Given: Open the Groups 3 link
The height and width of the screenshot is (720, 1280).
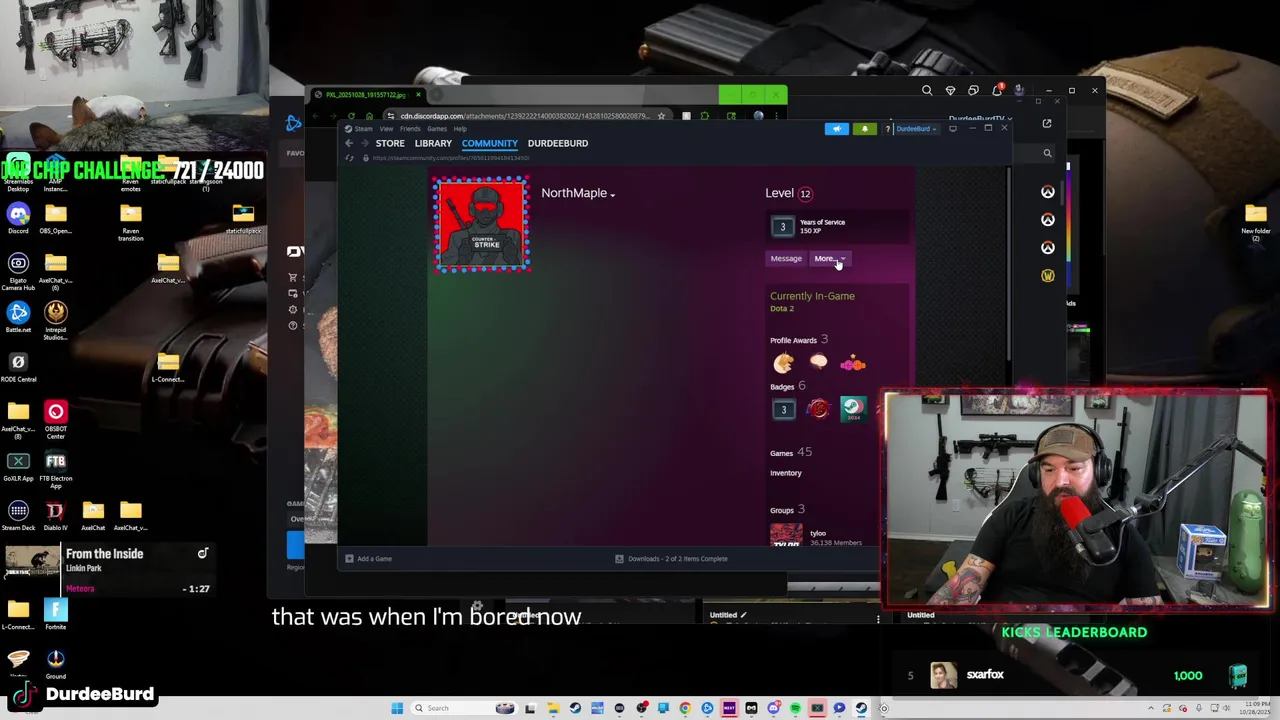Looking at the screenshot, I should [787, 510].
